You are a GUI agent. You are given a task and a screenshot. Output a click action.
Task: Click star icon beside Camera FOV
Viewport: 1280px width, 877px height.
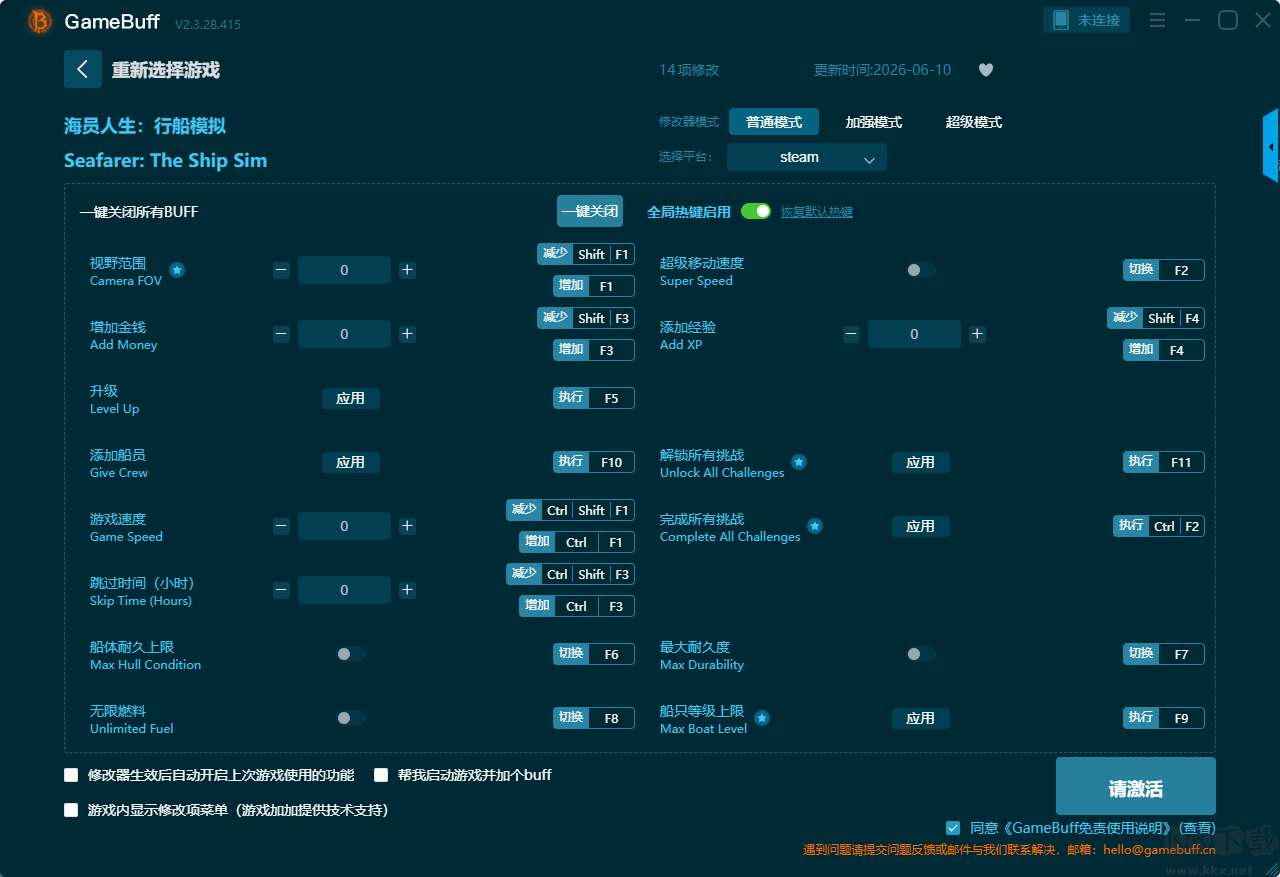point(177,270)
